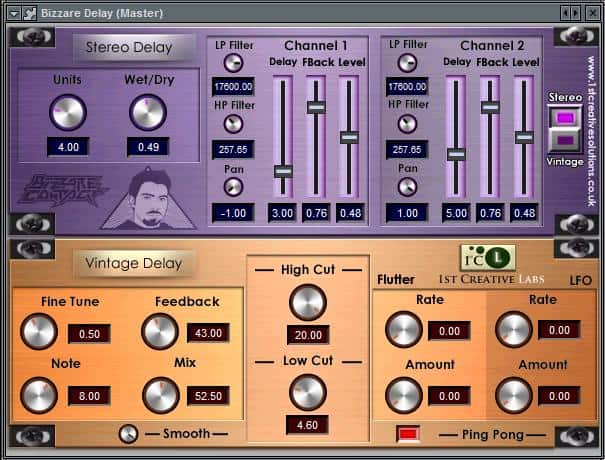Click Channel 2 Level slider handle
605x460 pixels.
[524, 137]
